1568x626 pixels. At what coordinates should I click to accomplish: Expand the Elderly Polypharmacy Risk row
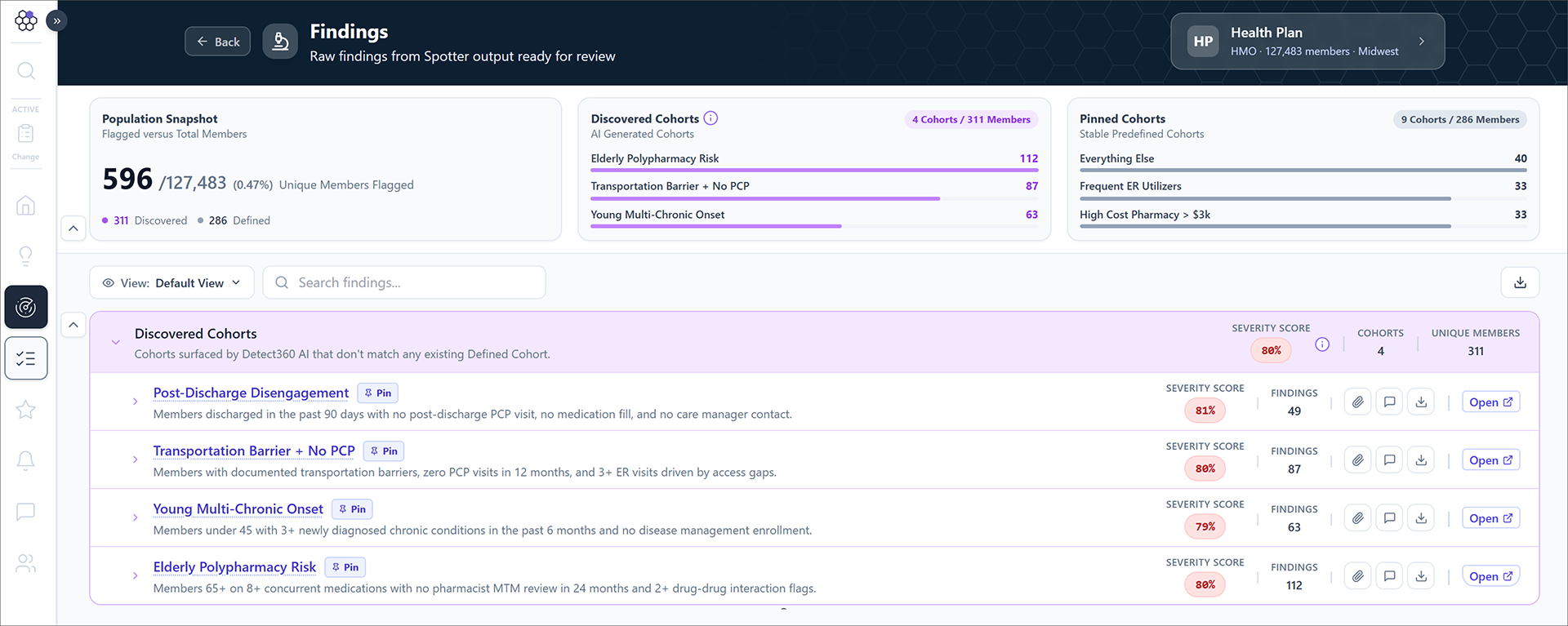136,575
